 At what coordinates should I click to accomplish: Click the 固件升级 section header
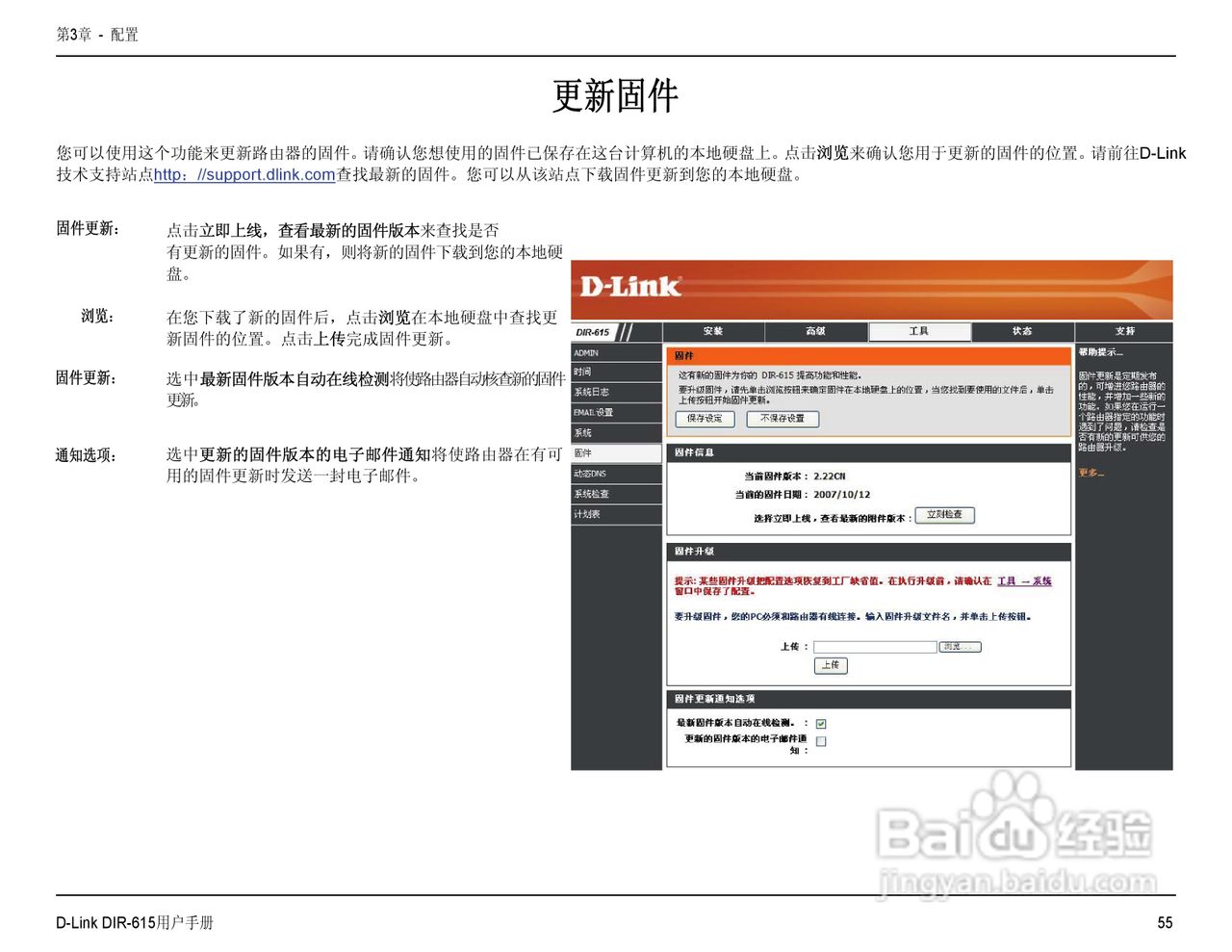pos(868,552)
